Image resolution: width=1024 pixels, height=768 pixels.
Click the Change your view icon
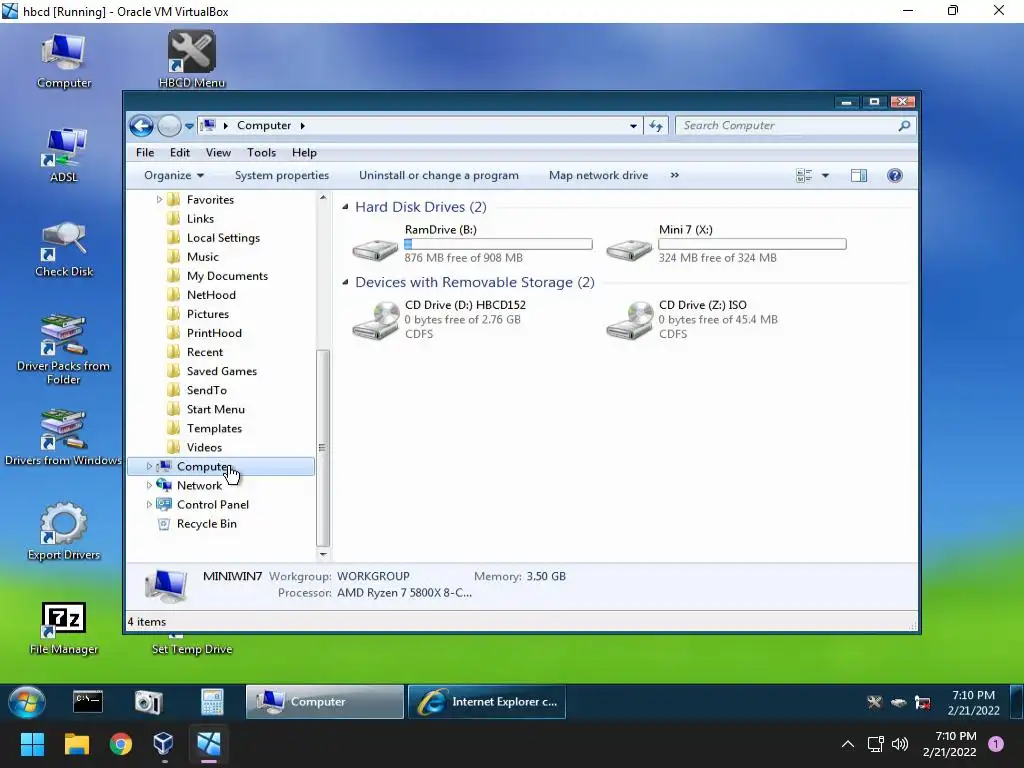tap(804, 175)
